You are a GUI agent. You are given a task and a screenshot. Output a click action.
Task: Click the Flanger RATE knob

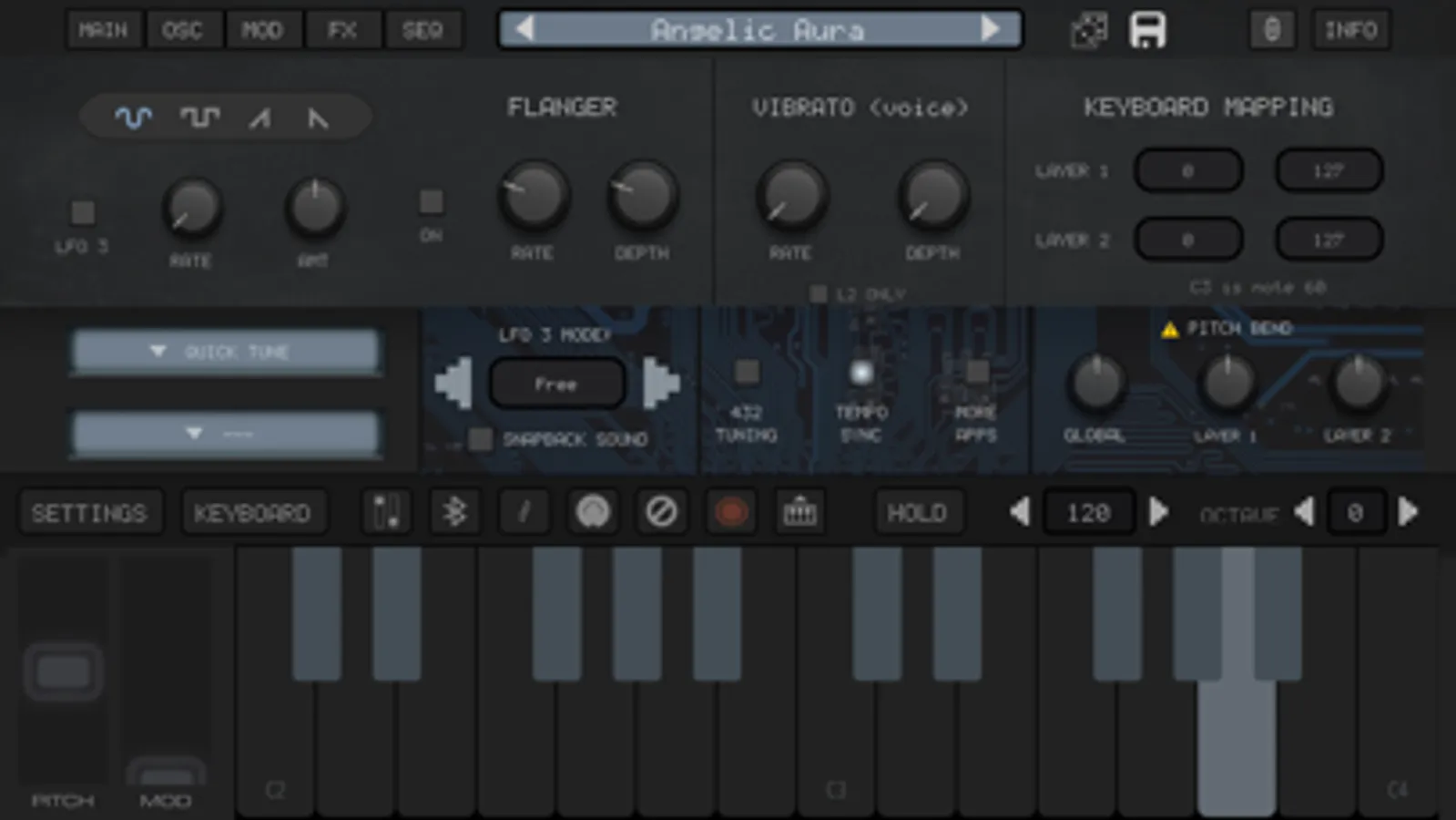(533, 194)
